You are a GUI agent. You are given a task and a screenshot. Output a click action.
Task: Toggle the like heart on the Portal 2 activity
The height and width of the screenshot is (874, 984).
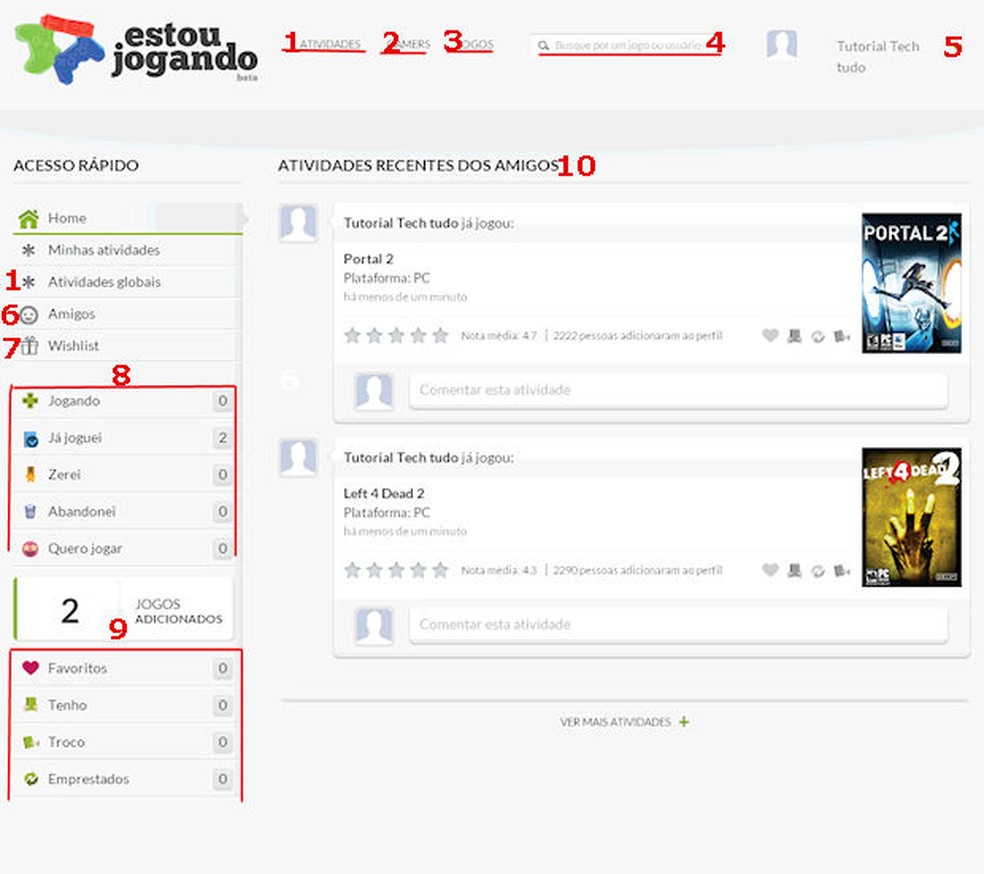[770, 337]
